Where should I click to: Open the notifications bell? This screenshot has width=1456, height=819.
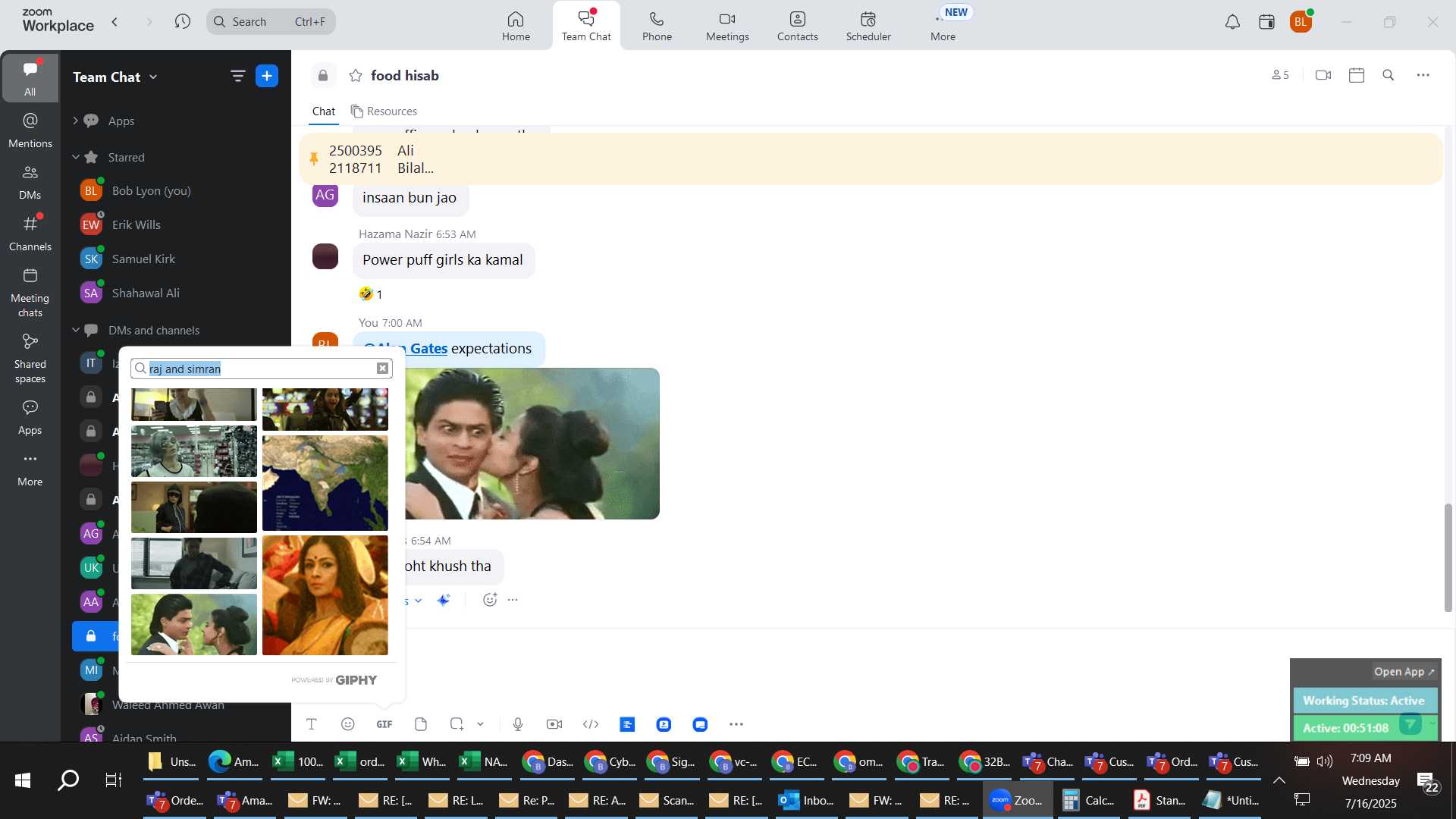click(1232, 22)
